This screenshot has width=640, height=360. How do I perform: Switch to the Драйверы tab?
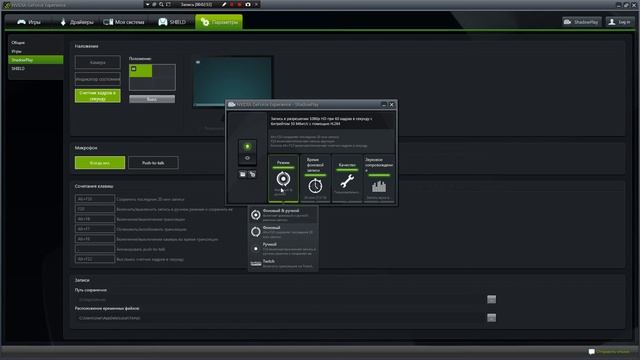point(77,22)
